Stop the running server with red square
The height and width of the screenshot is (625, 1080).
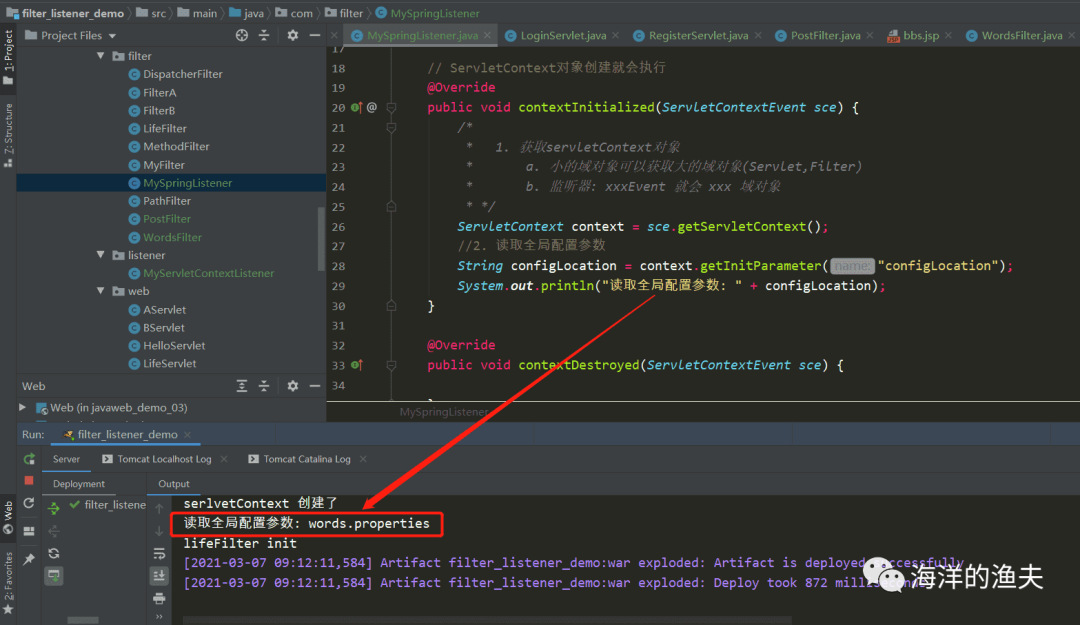(29, 480)
